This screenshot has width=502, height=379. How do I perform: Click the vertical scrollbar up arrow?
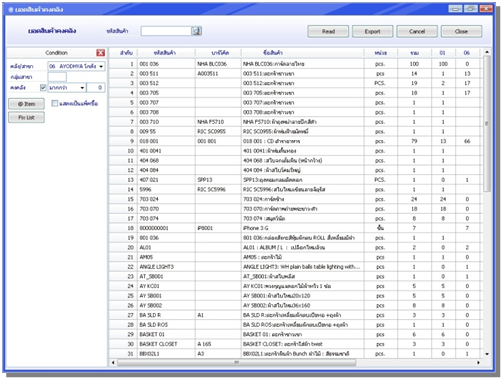coord(487,52)
